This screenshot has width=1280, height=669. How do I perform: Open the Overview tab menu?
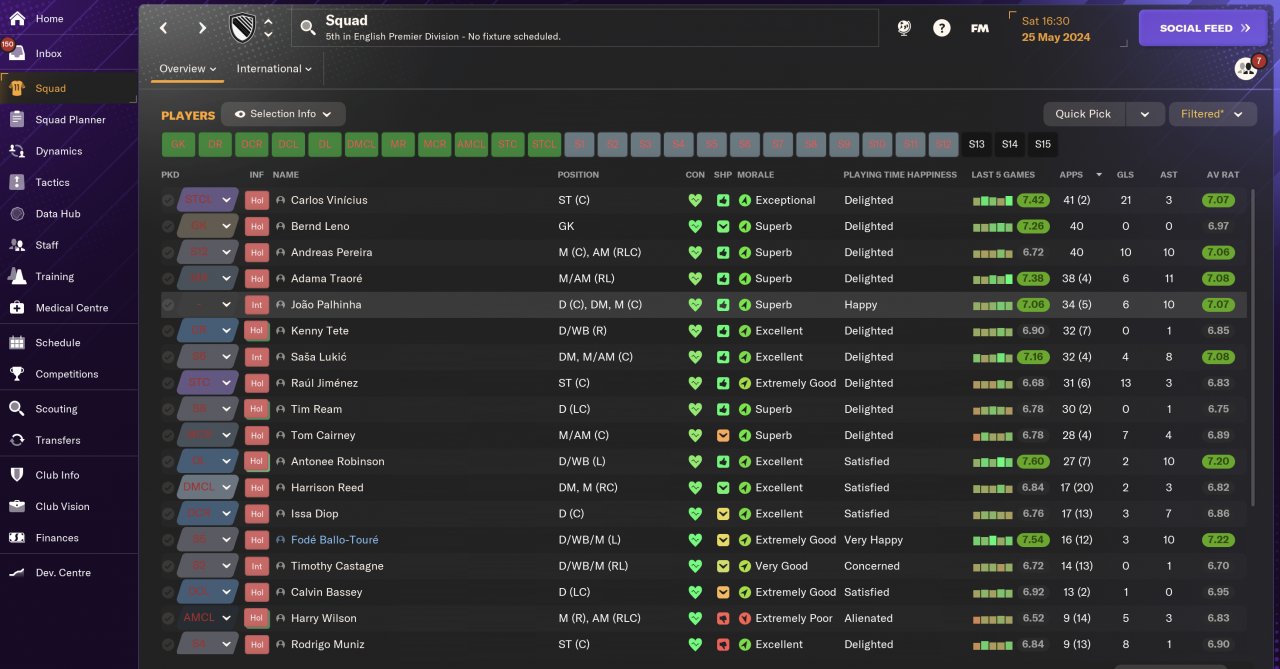[x=188, y=69]
